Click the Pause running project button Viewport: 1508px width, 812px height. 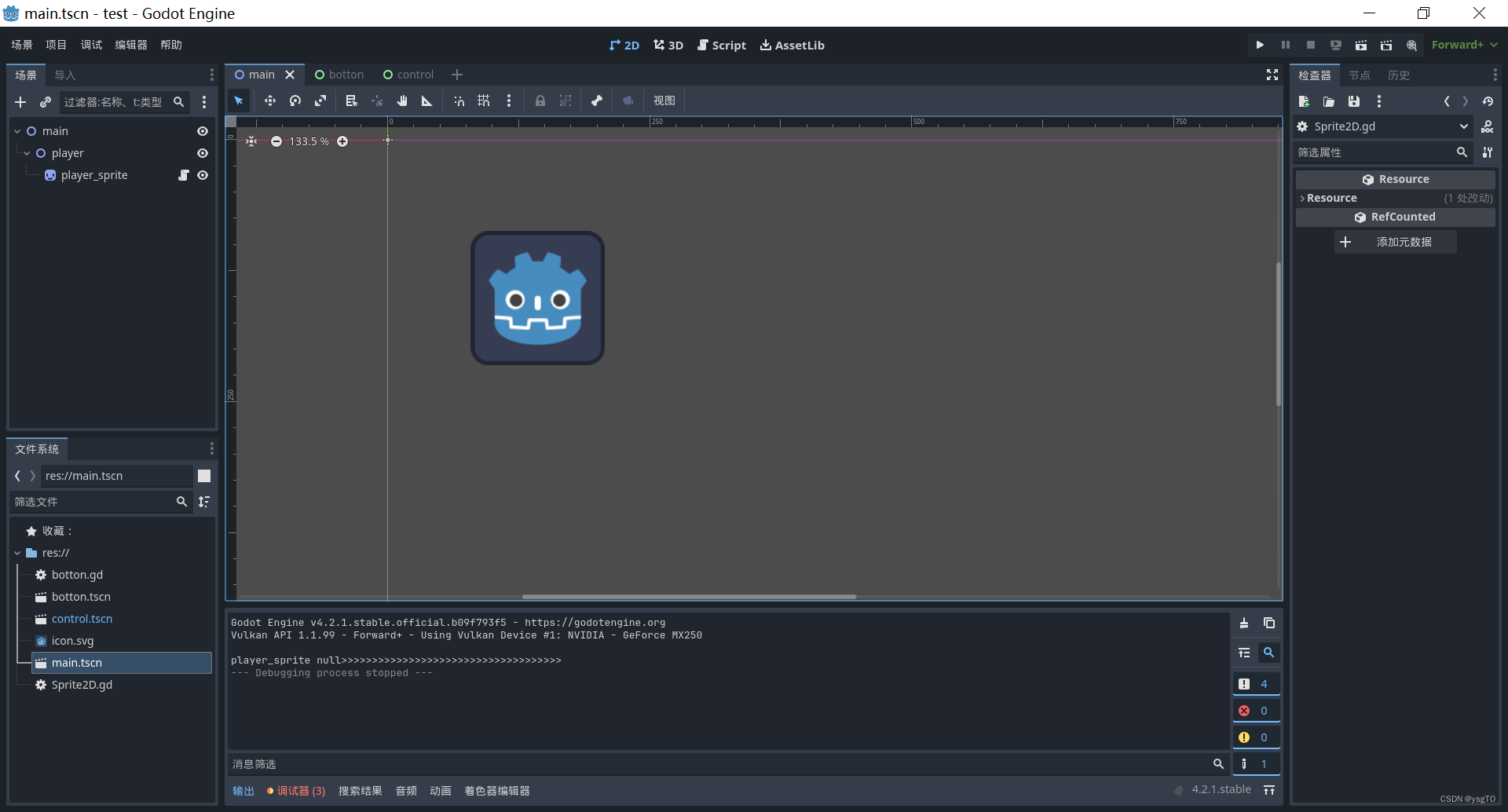click(x=1286, y=45)
